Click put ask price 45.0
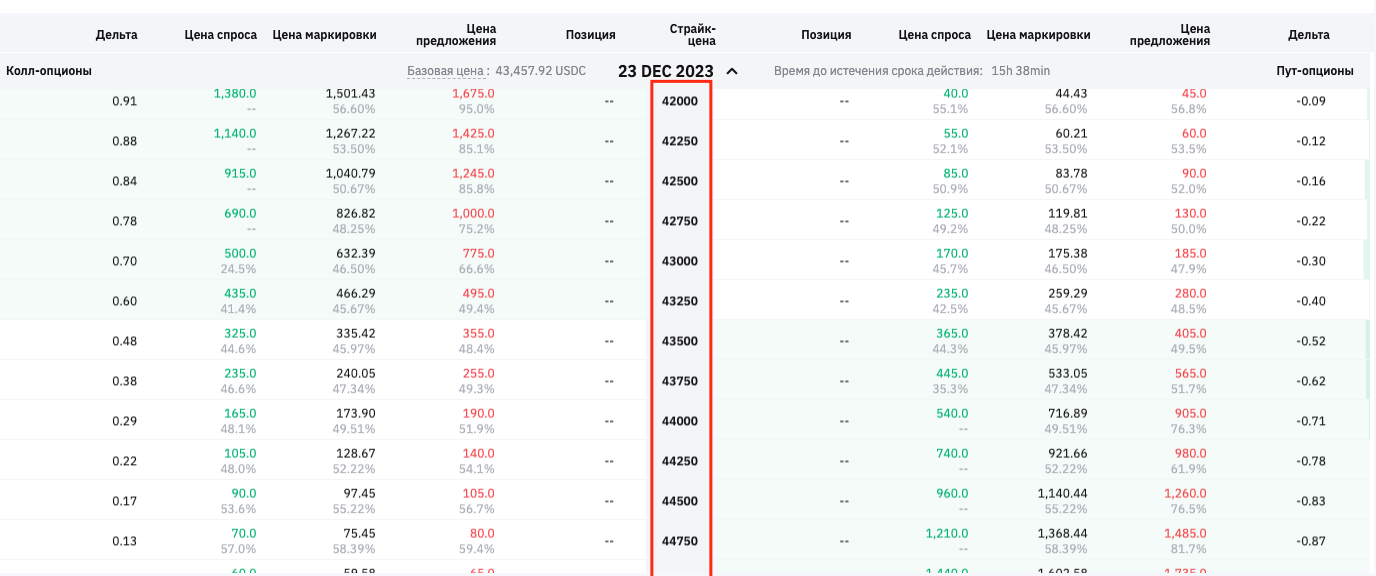1376x576 pixels. pyautogui.click(x=1194, y=93)
